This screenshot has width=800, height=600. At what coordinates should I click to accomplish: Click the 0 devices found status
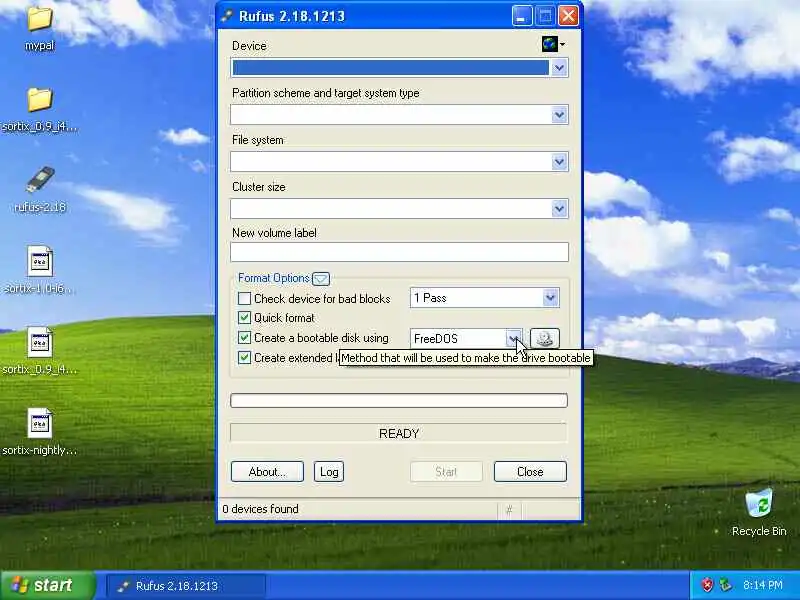point(261,509)
